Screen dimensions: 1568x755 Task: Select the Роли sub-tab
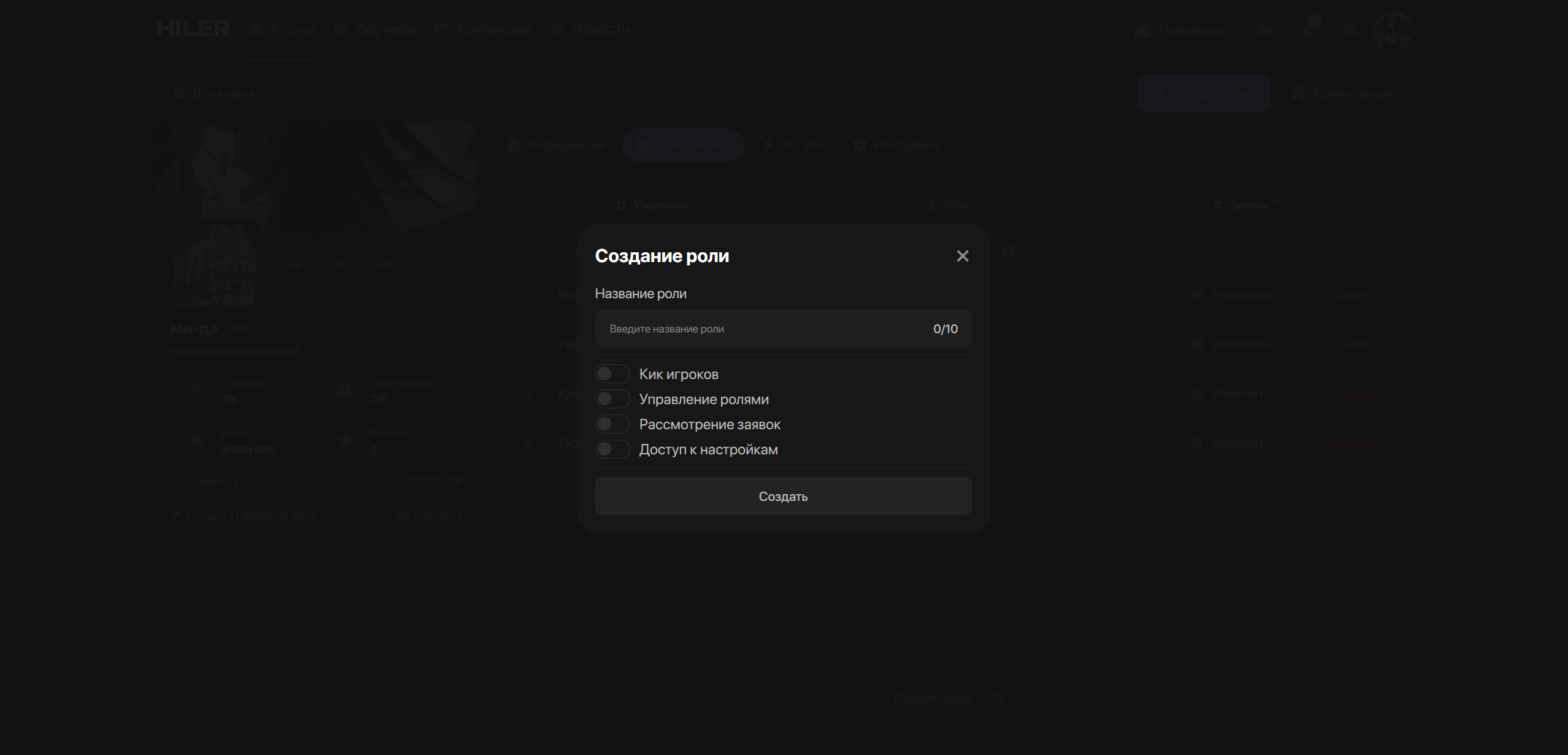point(948,205)
